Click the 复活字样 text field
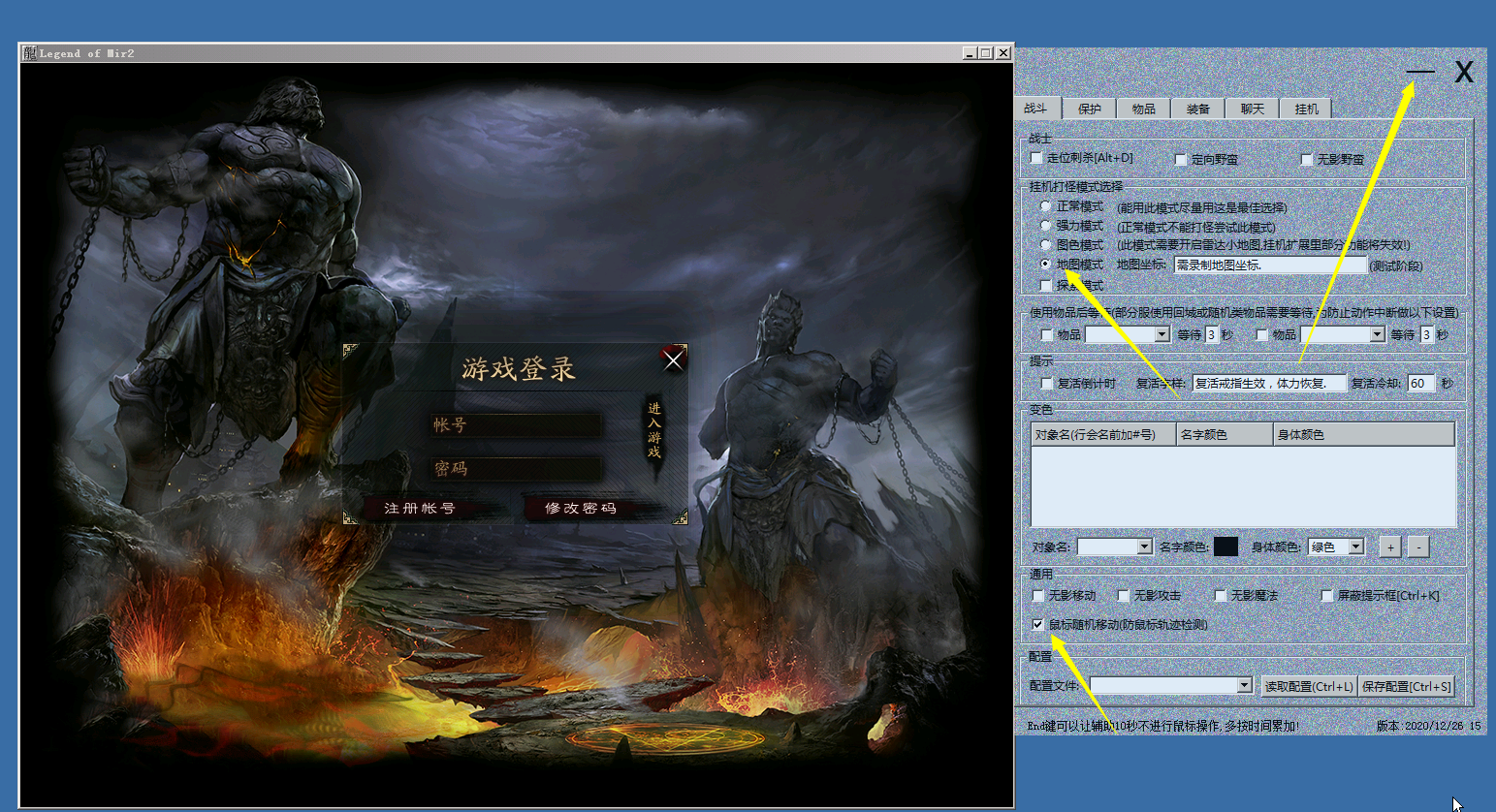This screenshot has width=1496, height=812. pyautogui.click(x=1269, y=384)
